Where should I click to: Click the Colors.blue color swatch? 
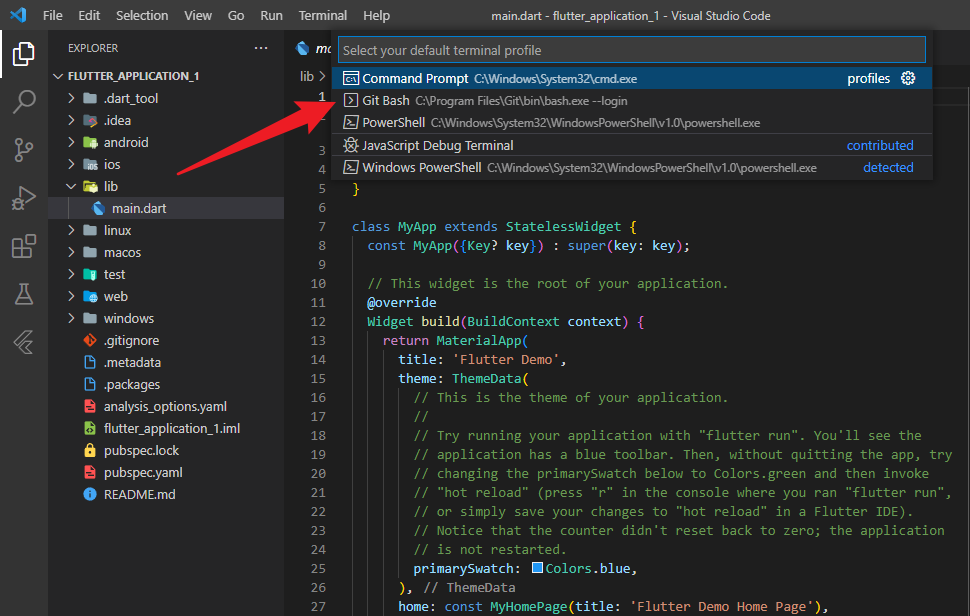(x=537, y=568)
